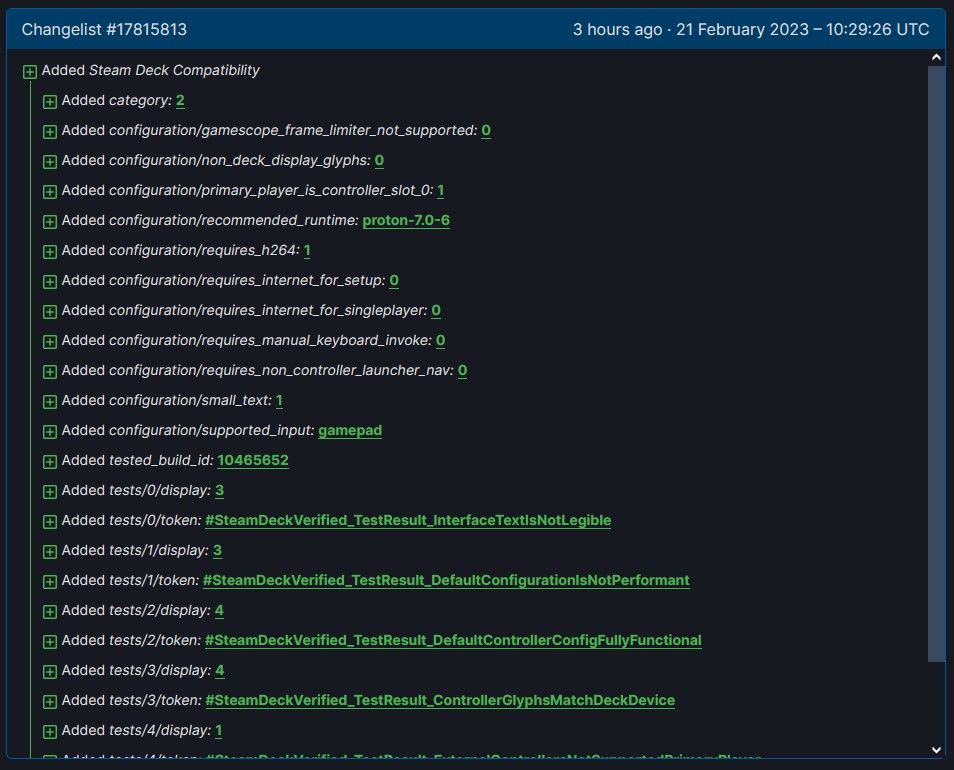
Task: Open requires_non_controller_launcher_nav value 0 link
Action: point(462,370)
